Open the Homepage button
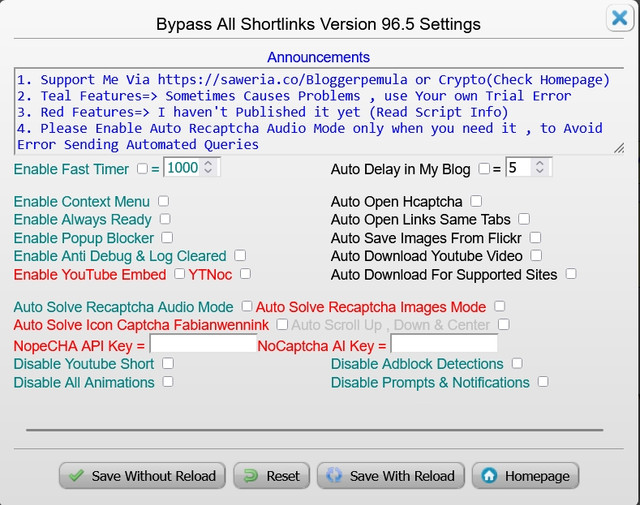This screenshot has width=640, height=505. (x=526, y=476)
